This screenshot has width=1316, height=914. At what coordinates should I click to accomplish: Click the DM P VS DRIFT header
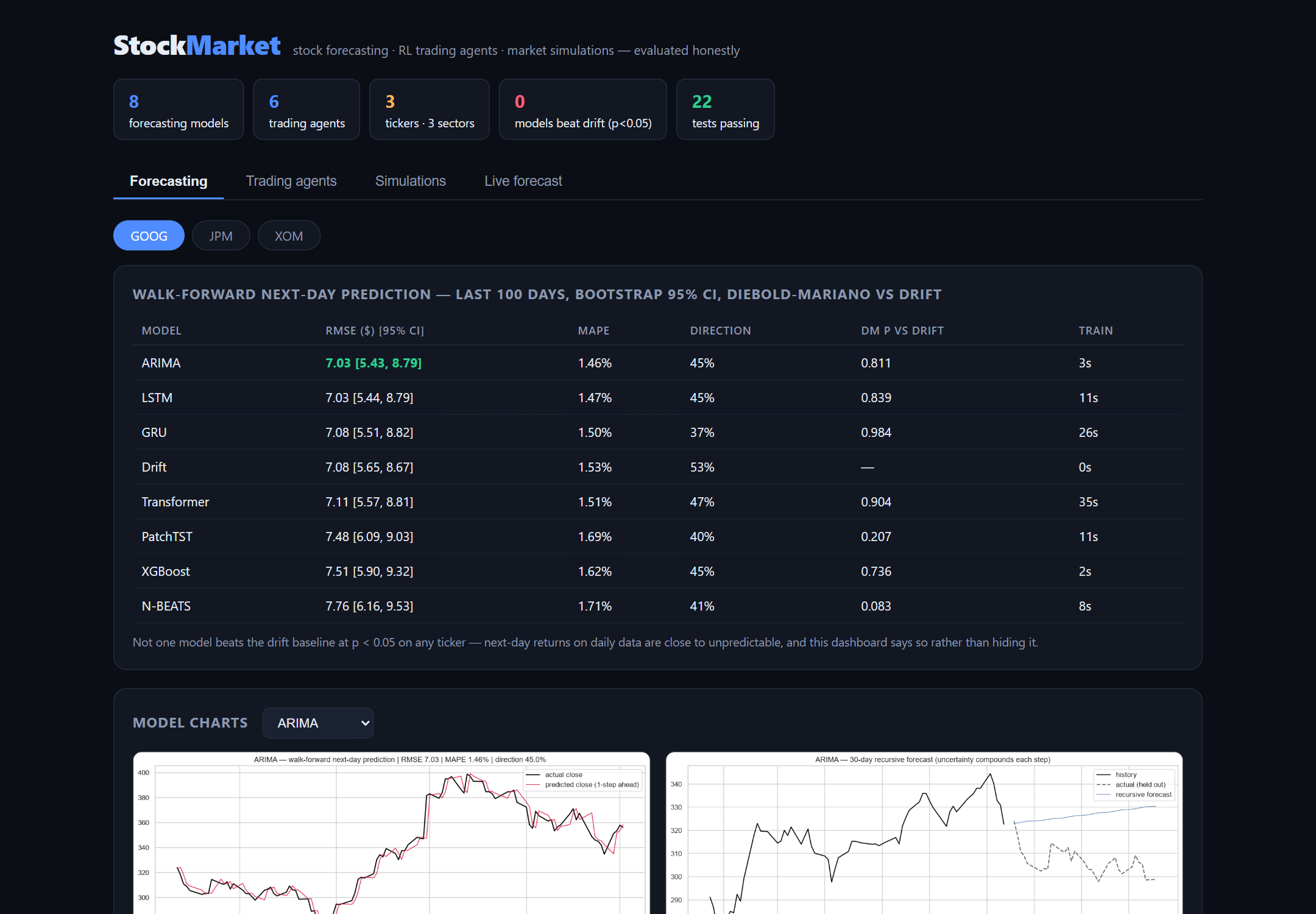(x=902, y=331)
